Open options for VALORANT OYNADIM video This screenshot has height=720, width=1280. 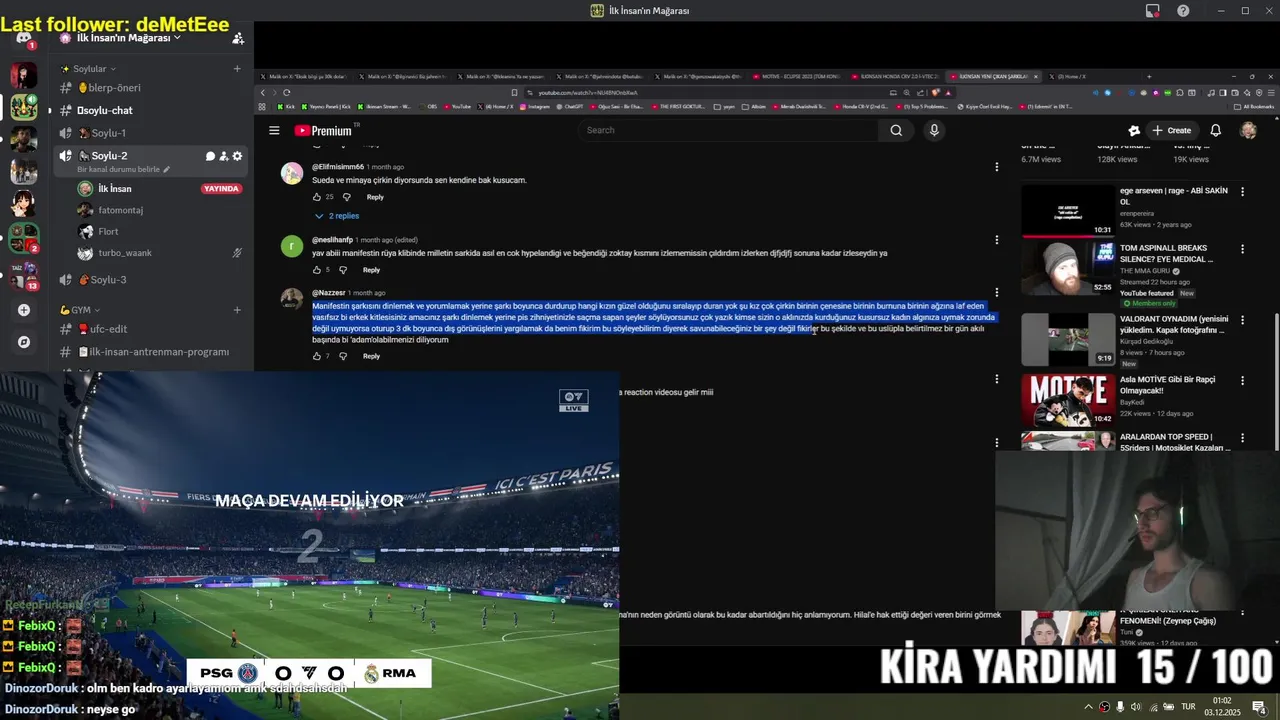click(1243, 320)
